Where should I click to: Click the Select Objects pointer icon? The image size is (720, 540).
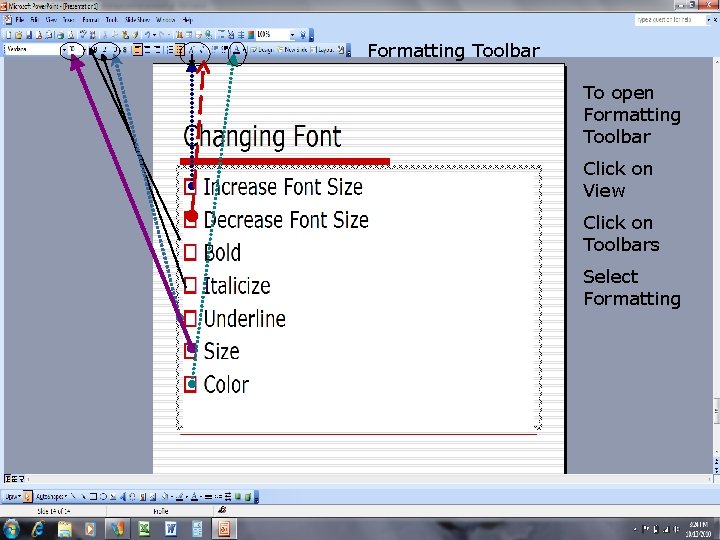tap(28, 496)
